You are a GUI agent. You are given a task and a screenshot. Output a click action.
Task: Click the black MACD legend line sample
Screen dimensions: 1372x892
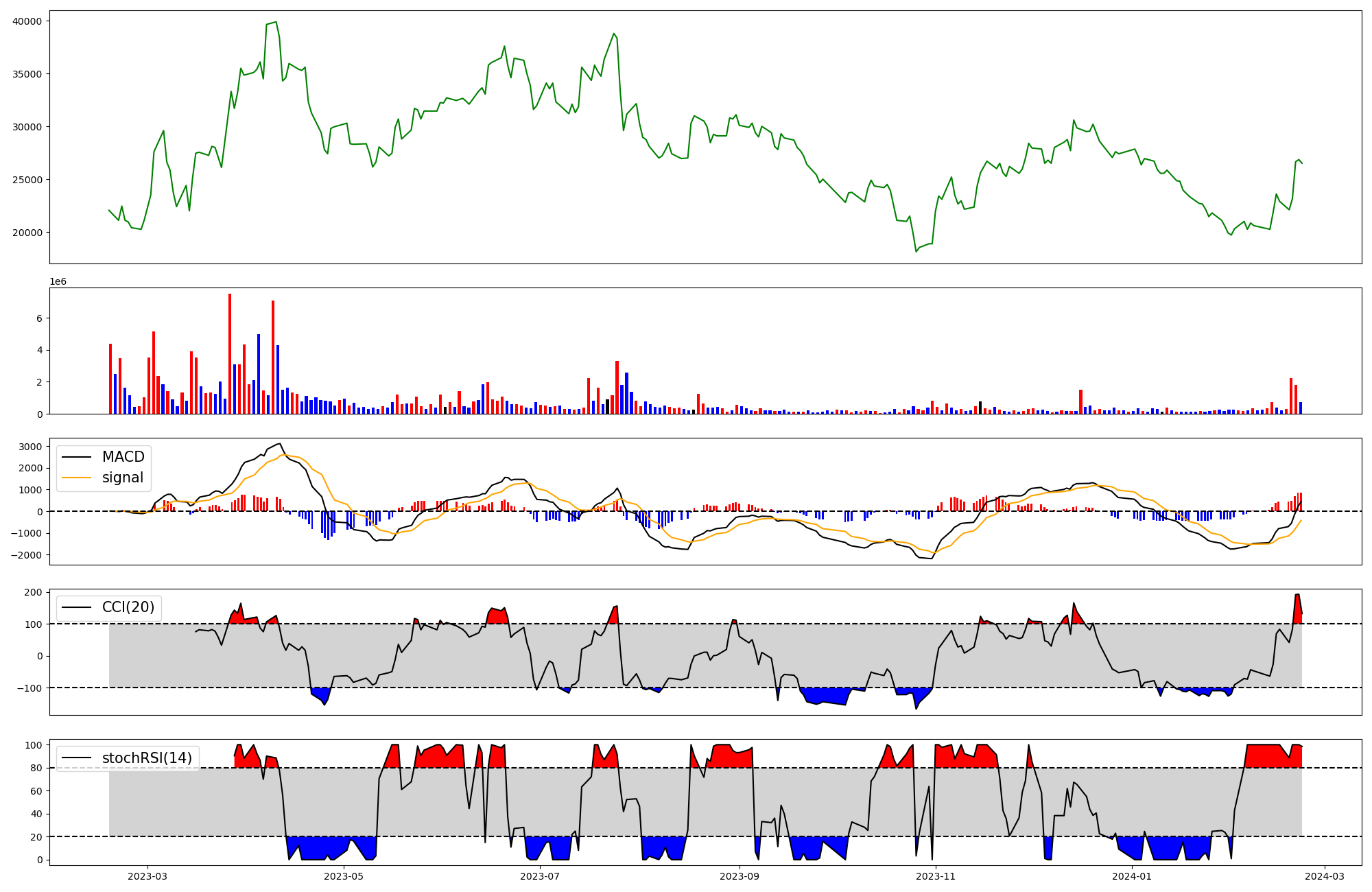[77, 457]
